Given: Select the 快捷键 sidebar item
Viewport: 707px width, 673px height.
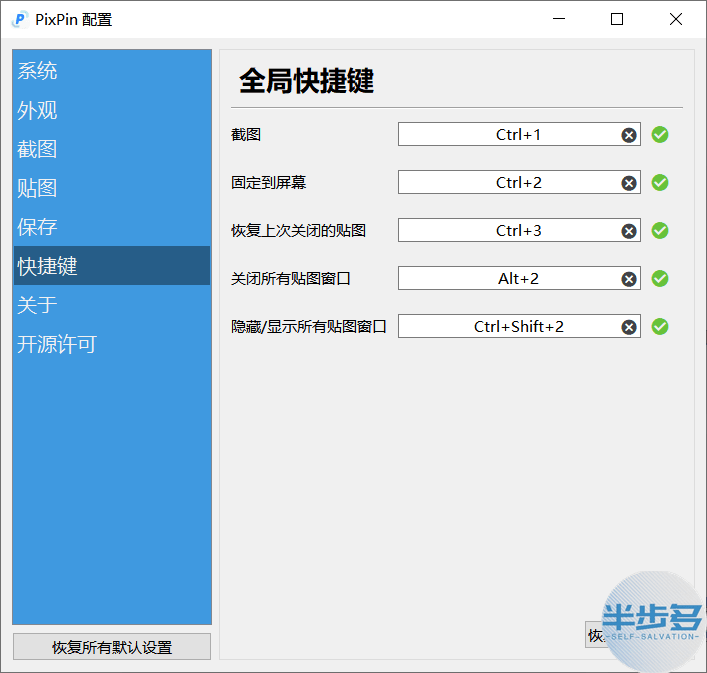Looking at the screenshot, I should (112, 266).
